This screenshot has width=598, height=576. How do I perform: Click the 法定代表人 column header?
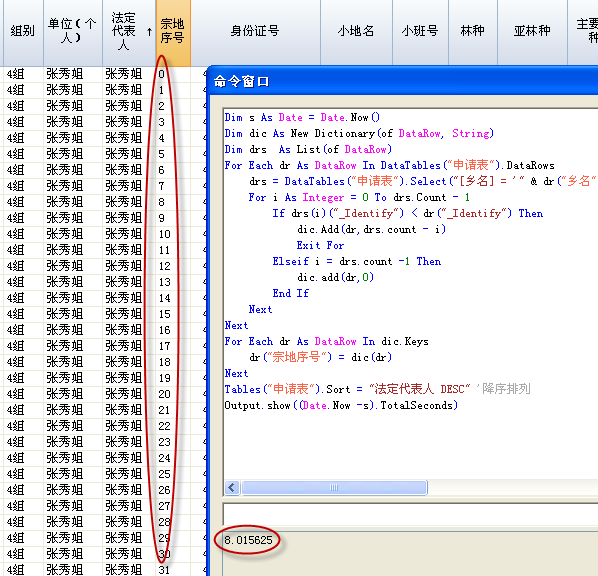tap(129, 32)
